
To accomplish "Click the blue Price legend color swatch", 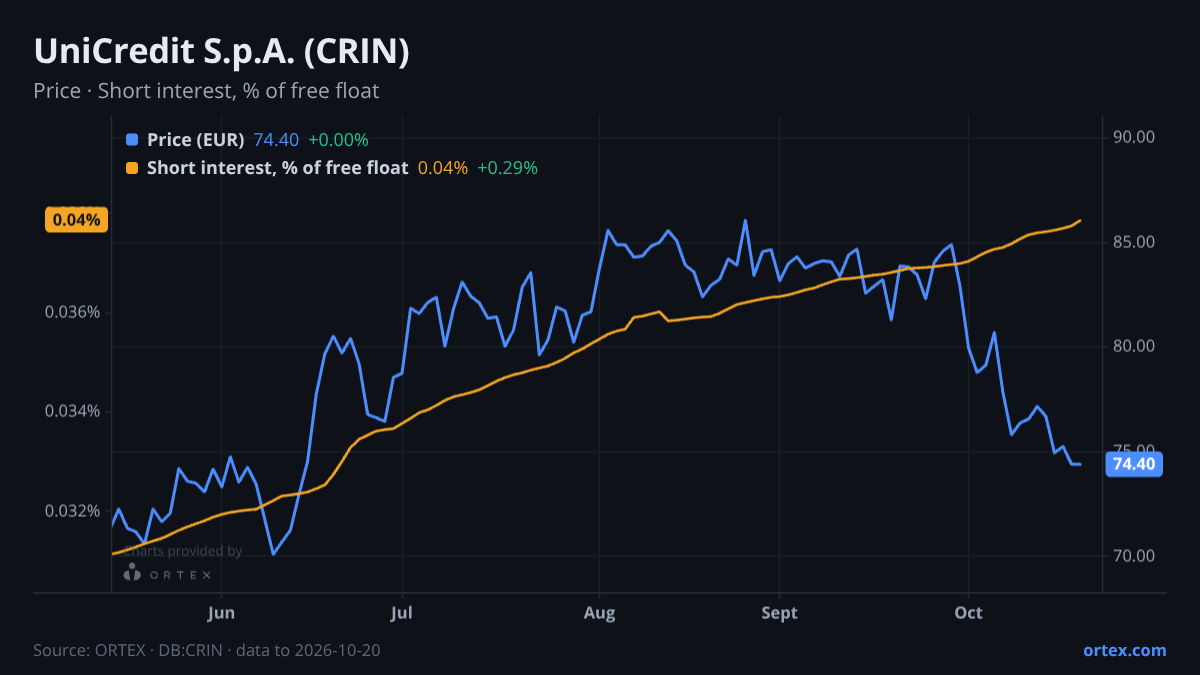I will pyautogui.click(x=132, y=140).
